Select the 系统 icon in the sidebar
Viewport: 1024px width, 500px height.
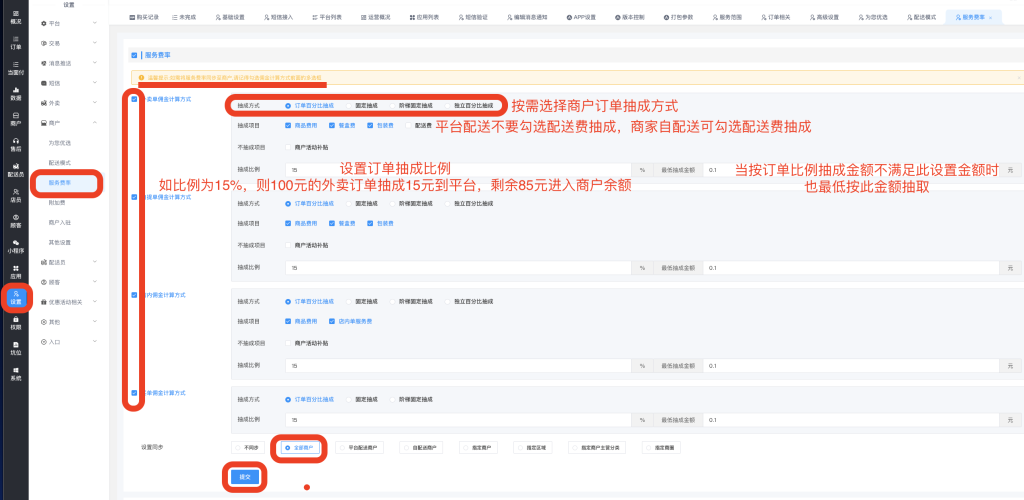pyautogui.click(x=15, y=375)
